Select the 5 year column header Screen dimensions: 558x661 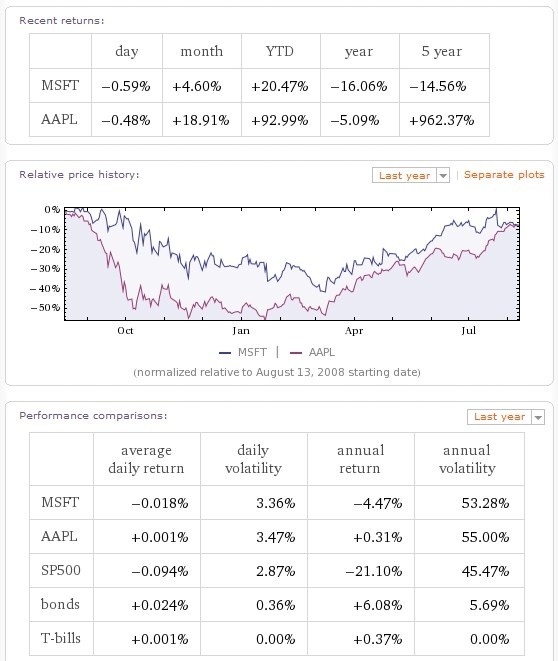(442, 51)
